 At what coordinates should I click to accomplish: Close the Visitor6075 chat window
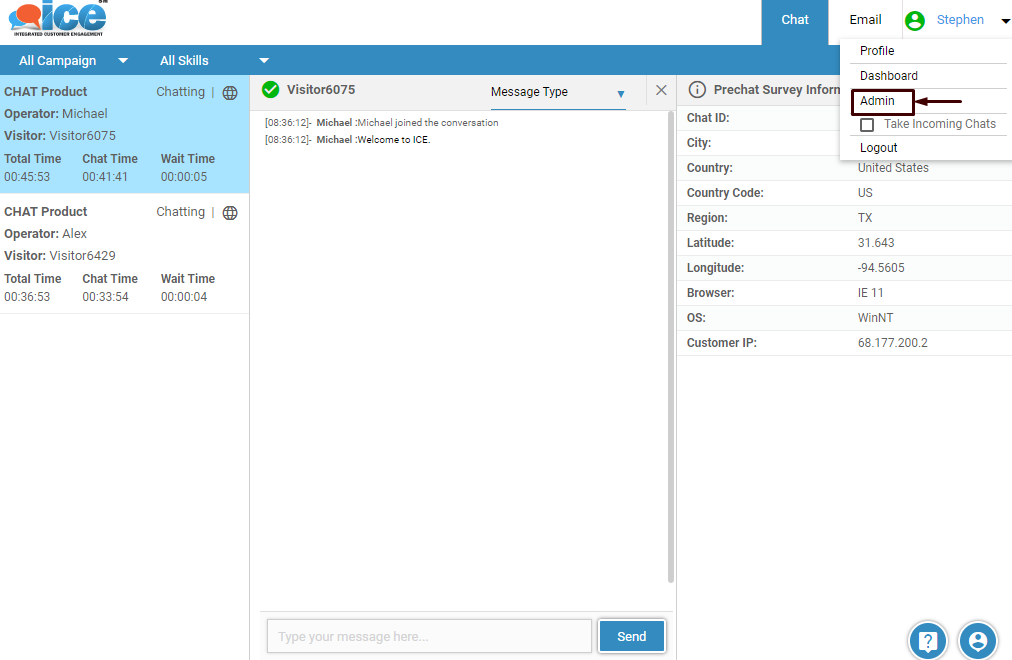(661, 90)
